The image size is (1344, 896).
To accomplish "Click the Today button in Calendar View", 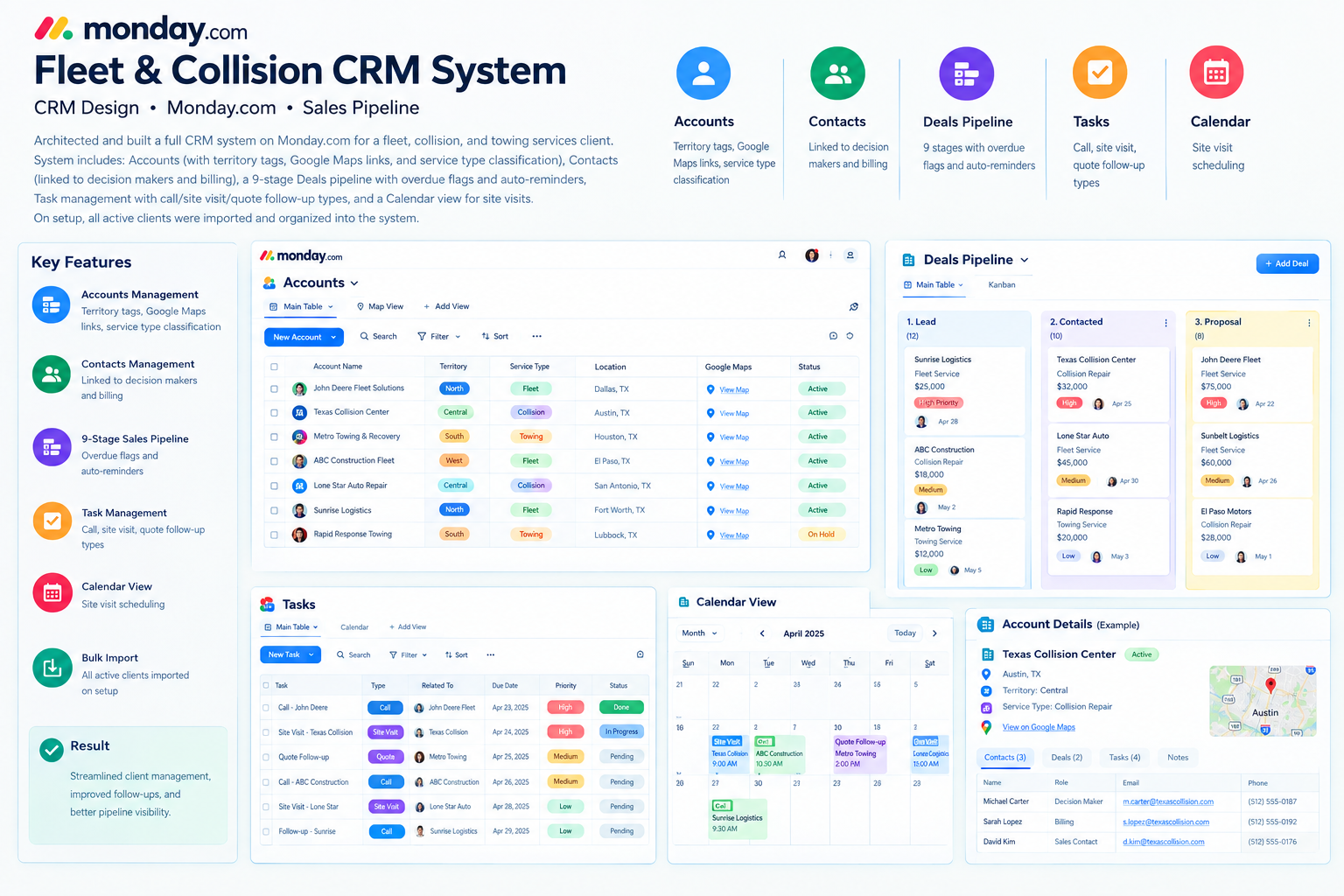I will coord(905,633).
